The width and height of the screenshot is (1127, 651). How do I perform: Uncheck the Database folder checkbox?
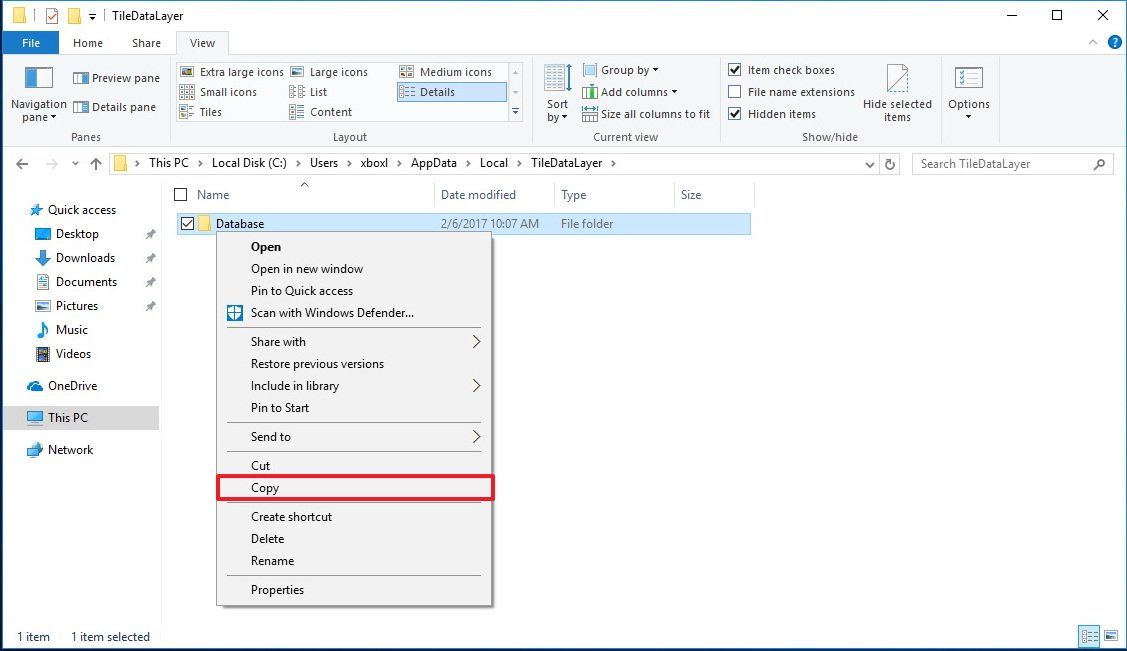click(188, 223)
